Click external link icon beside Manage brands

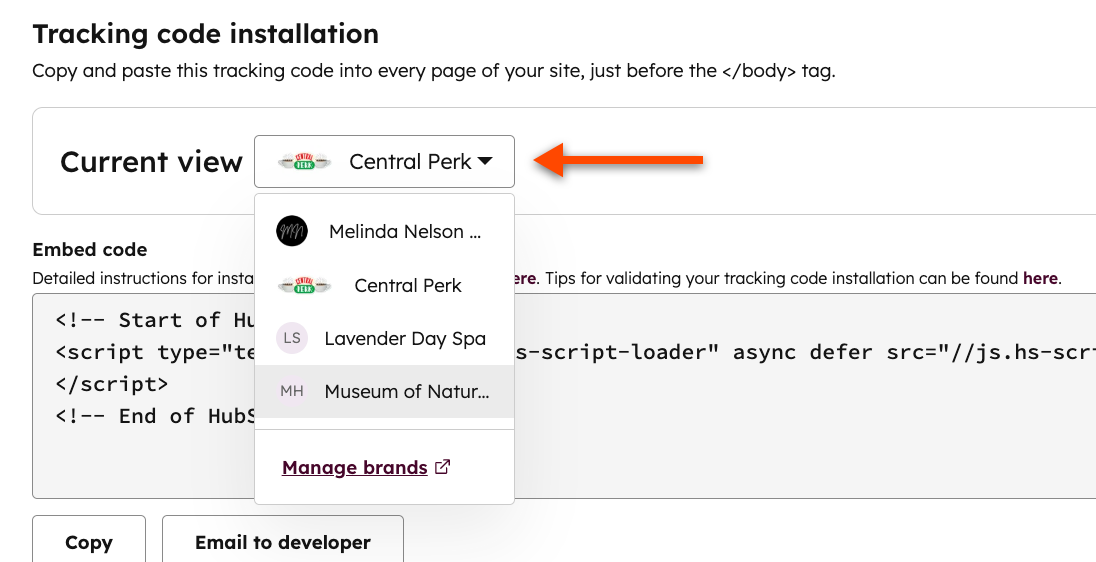(442, 466)
